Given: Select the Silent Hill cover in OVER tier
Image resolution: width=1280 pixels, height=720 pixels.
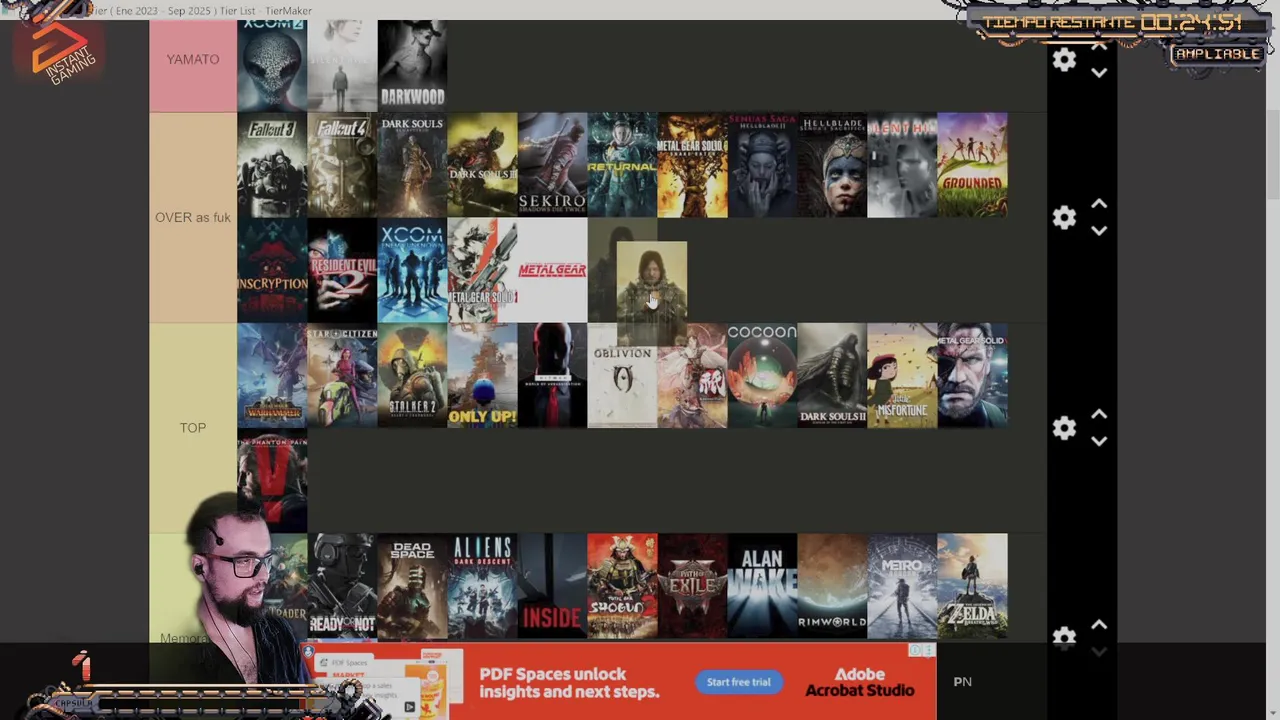Looking at the screenshot, I should [902, 165].
